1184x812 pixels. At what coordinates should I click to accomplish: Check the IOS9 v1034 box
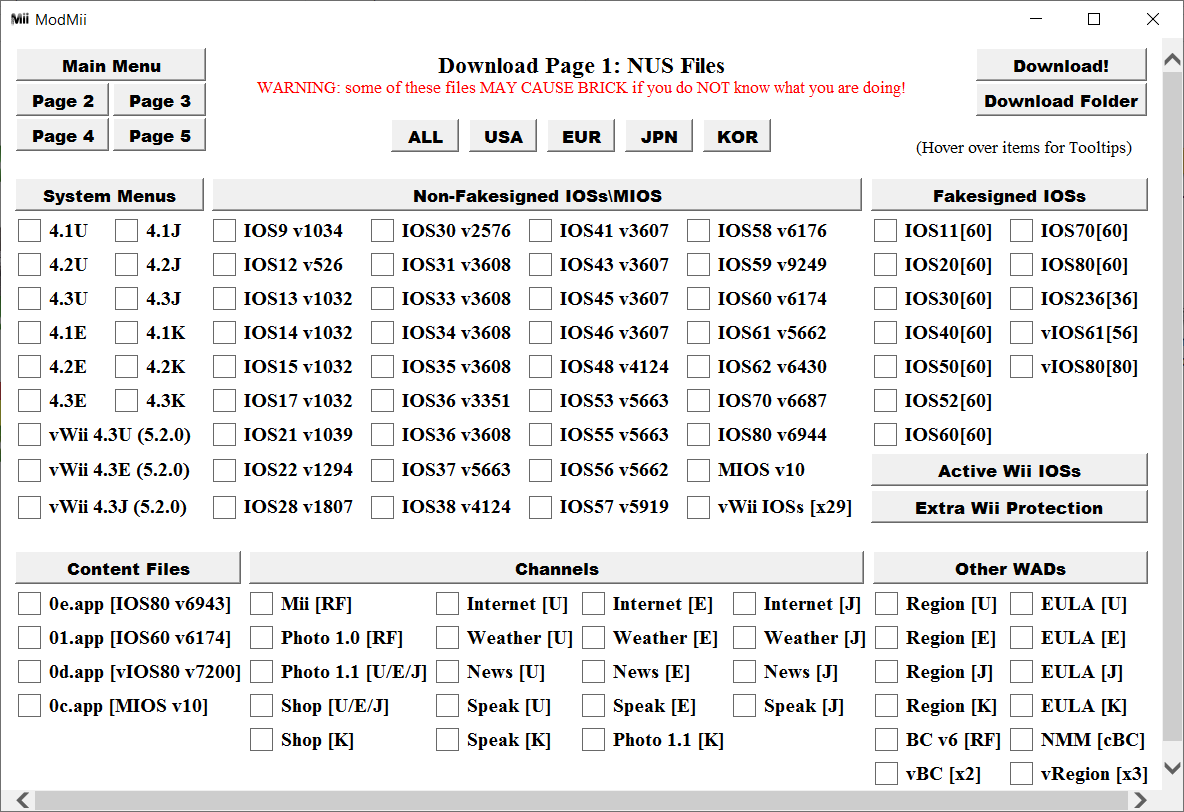pyautogui.click(x=224, y=230)
